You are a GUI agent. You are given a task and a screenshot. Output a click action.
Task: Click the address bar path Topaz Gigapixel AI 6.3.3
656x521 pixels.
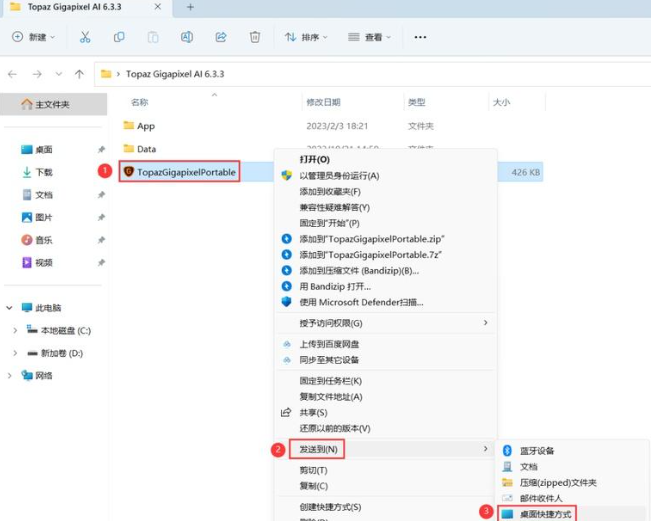pyautogui.click(x=175, y=74)
